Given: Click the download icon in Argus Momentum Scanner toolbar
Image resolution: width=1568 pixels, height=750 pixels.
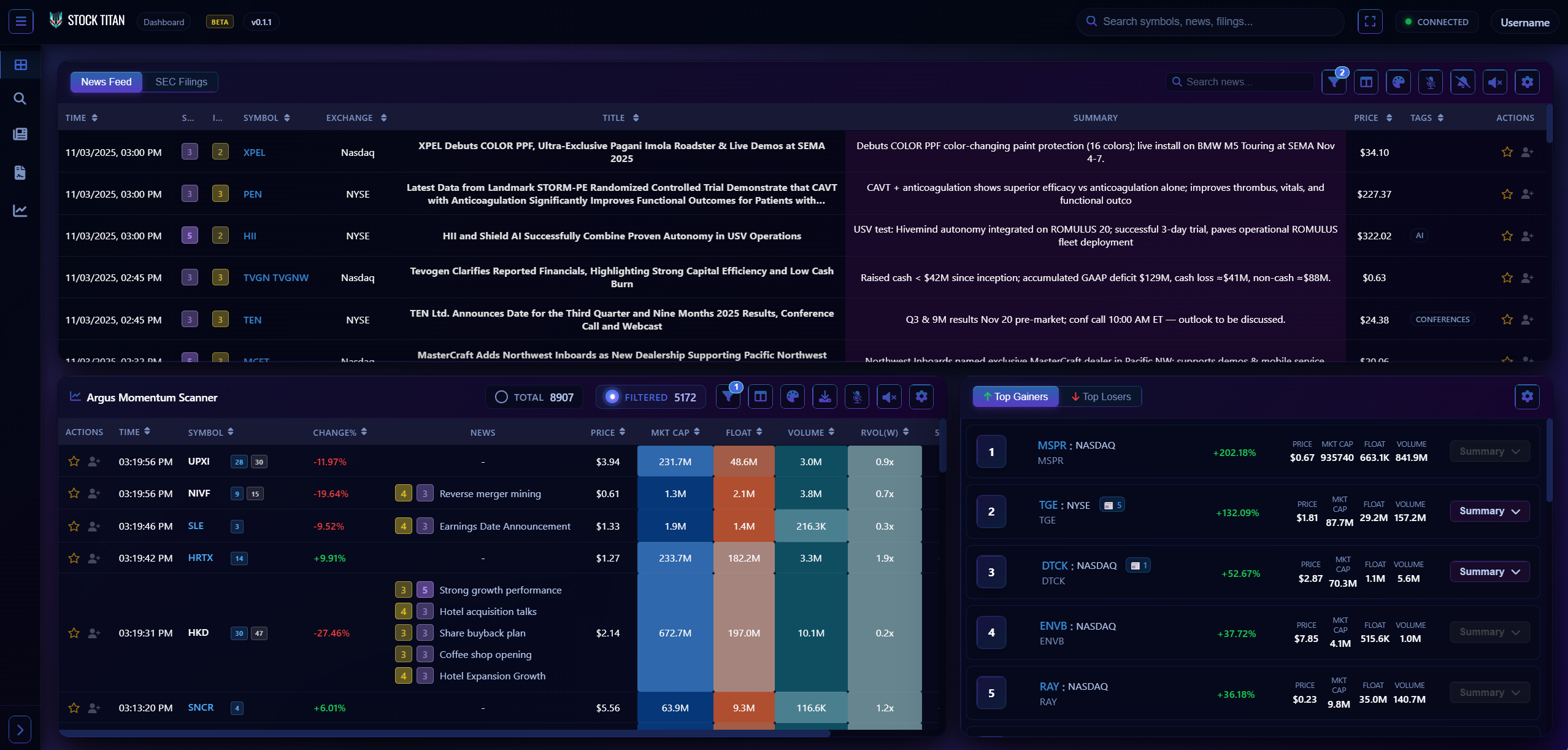Looking at the screenshot, I should [824, 396].
